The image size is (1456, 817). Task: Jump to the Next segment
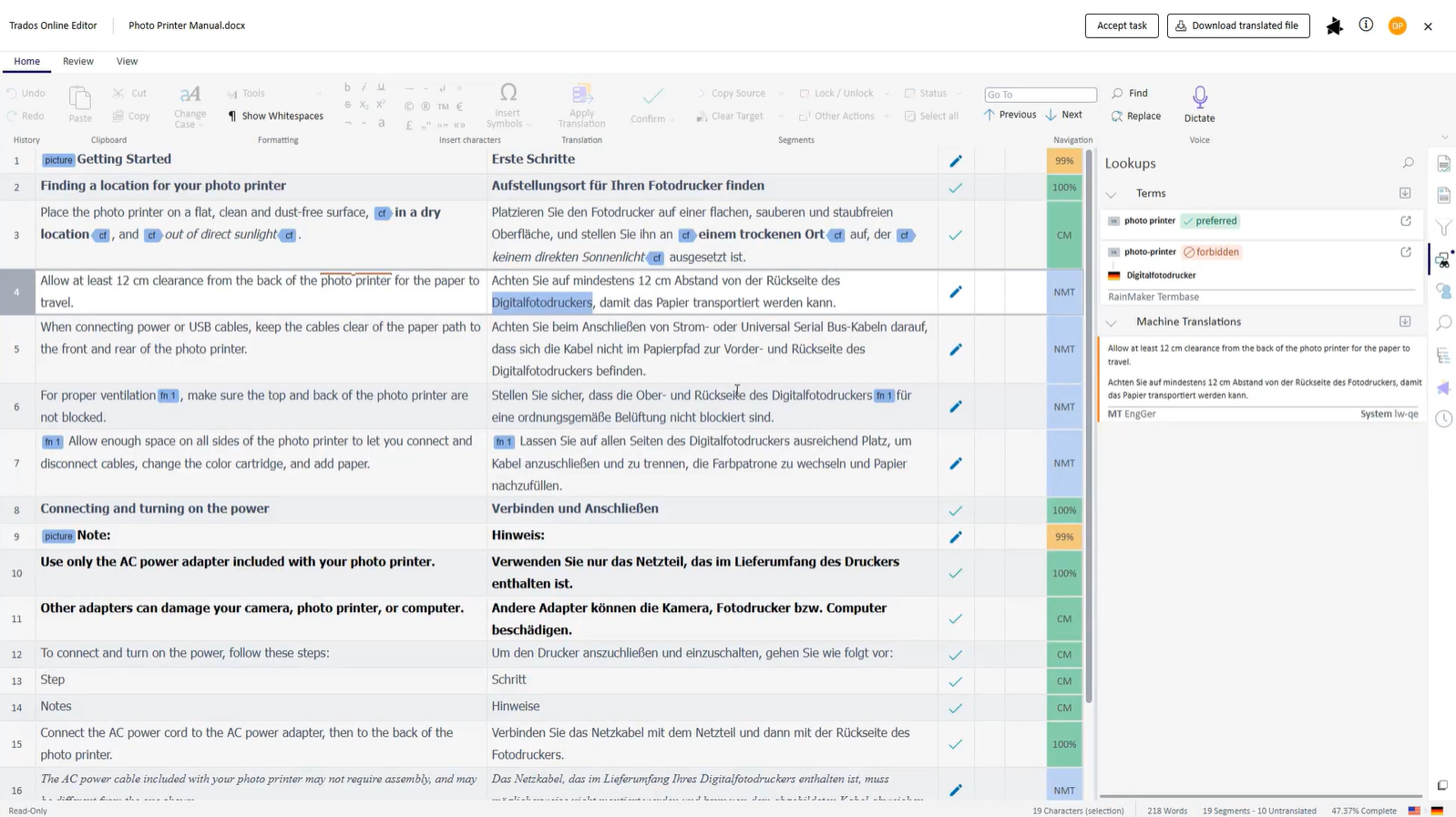(1064, 115)
